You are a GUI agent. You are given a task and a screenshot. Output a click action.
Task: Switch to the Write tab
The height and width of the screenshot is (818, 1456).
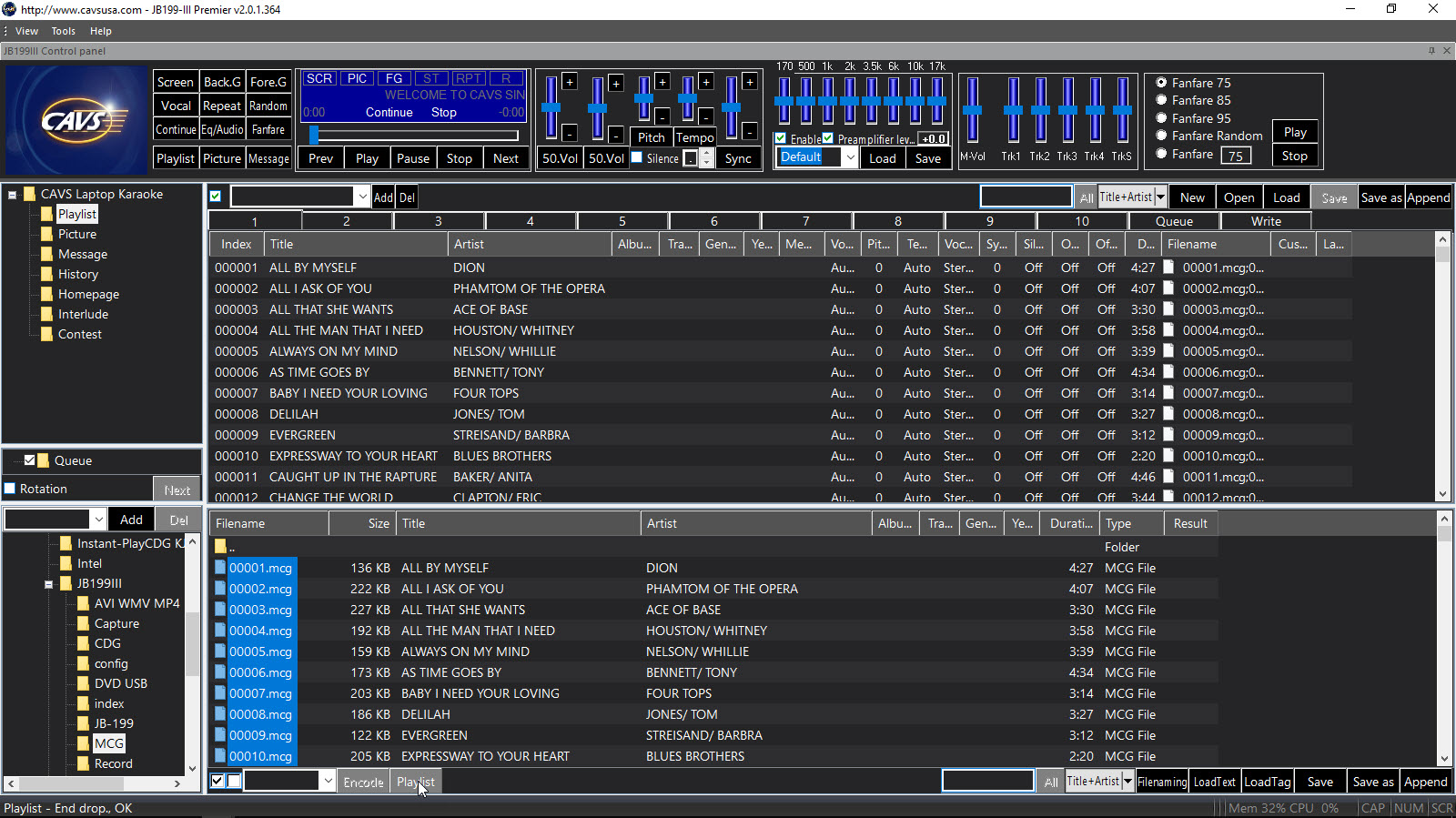(1266, 221)
